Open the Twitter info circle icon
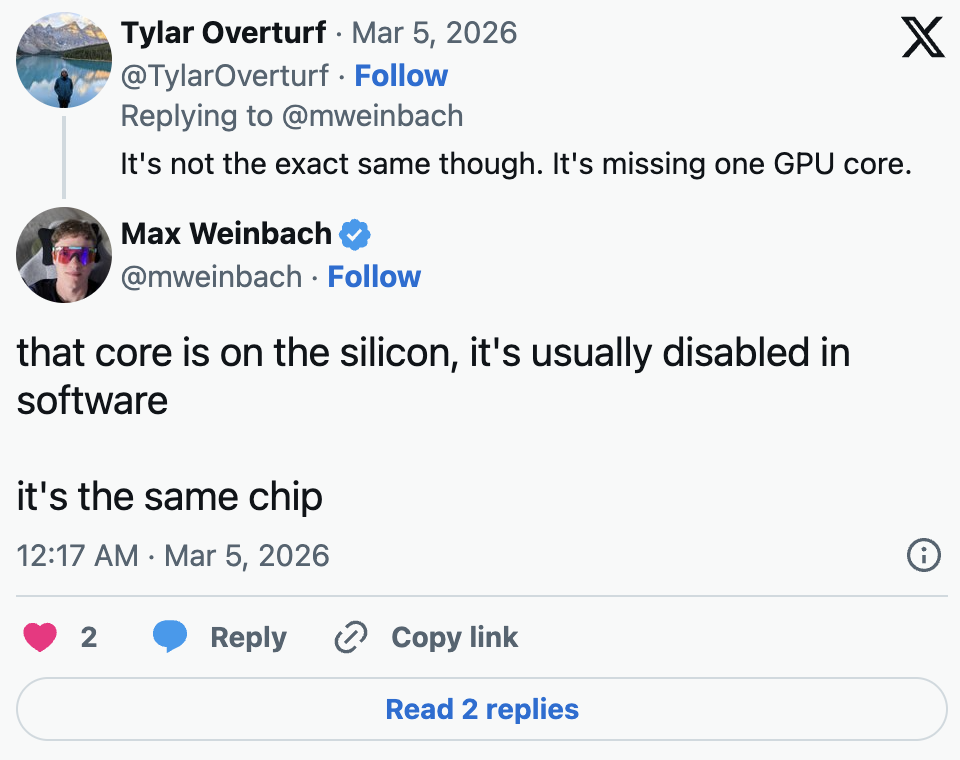The image size is (960, 760). pyautogui.click(x=923, y=555)
